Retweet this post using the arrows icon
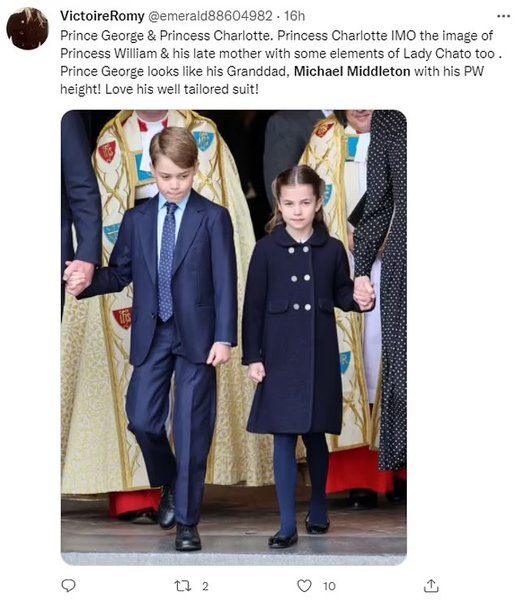This screenshot has height=600, width=515. click(x=181, y=586)
